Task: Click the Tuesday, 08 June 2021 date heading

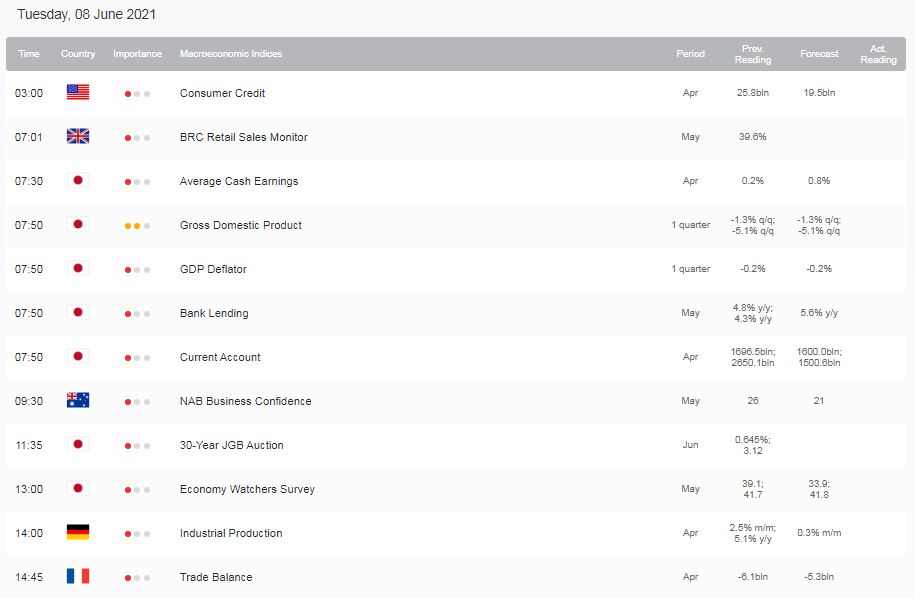Action: click(86, 15)
